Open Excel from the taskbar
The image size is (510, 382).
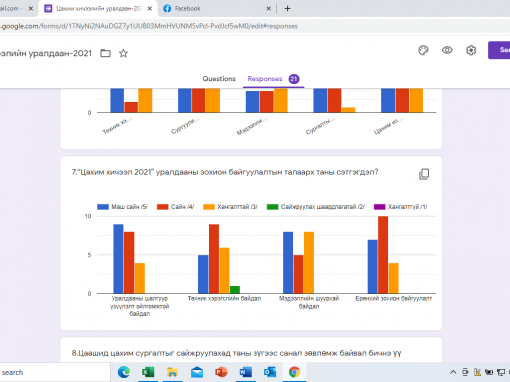(x=148, y=372)
